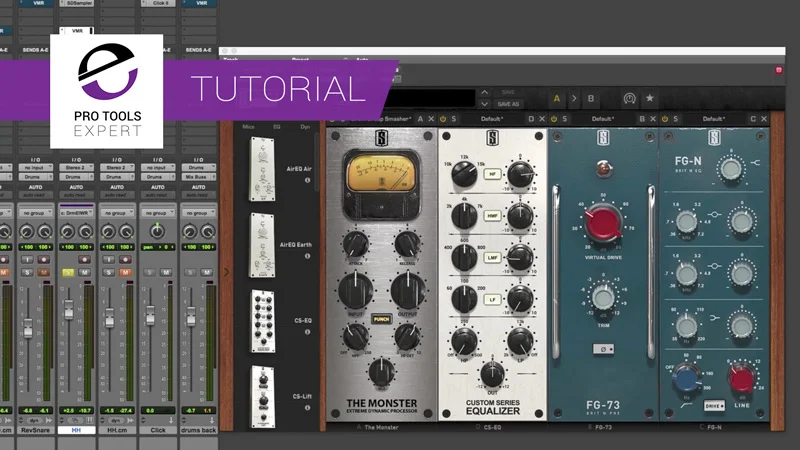Select the AirEQ Earth module thumbnail

[263, 245]
